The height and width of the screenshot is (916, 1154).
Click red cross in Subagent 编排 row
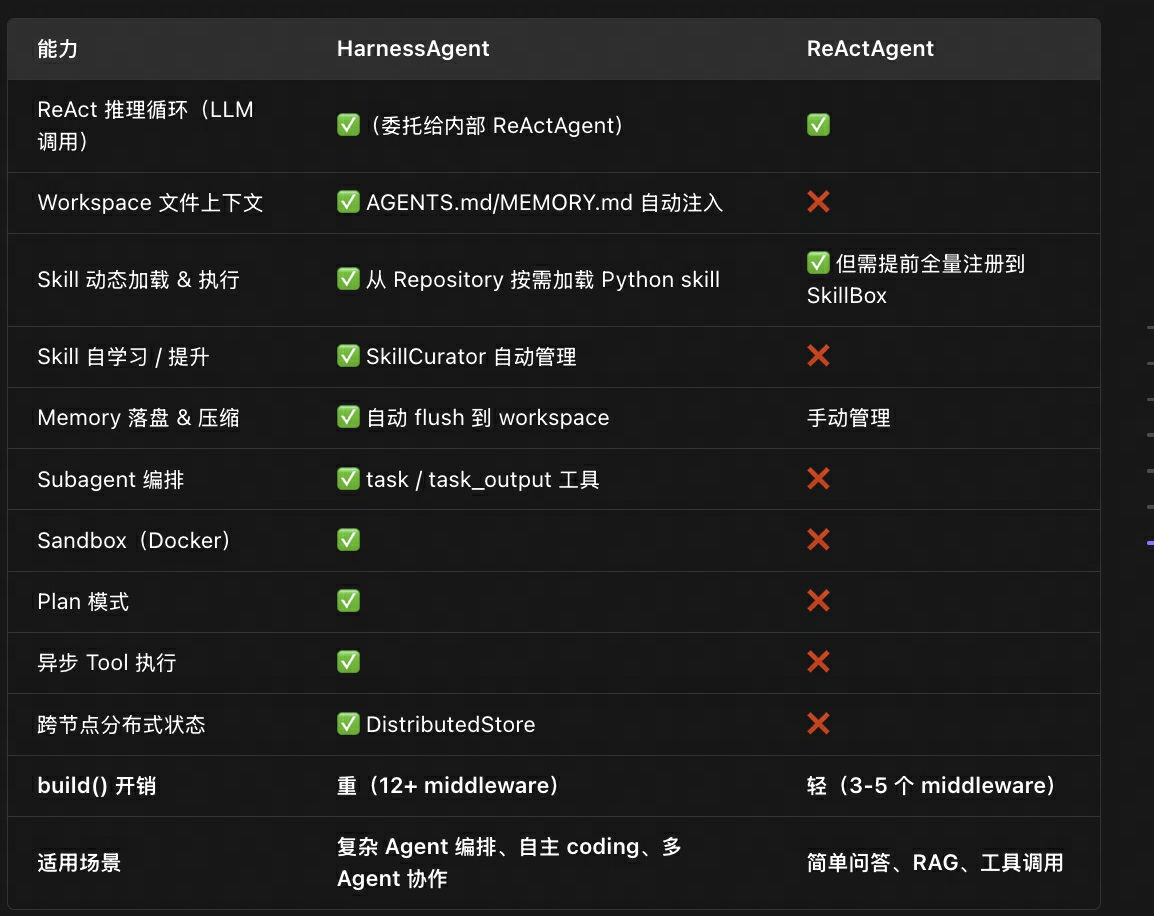click(818, 478)
